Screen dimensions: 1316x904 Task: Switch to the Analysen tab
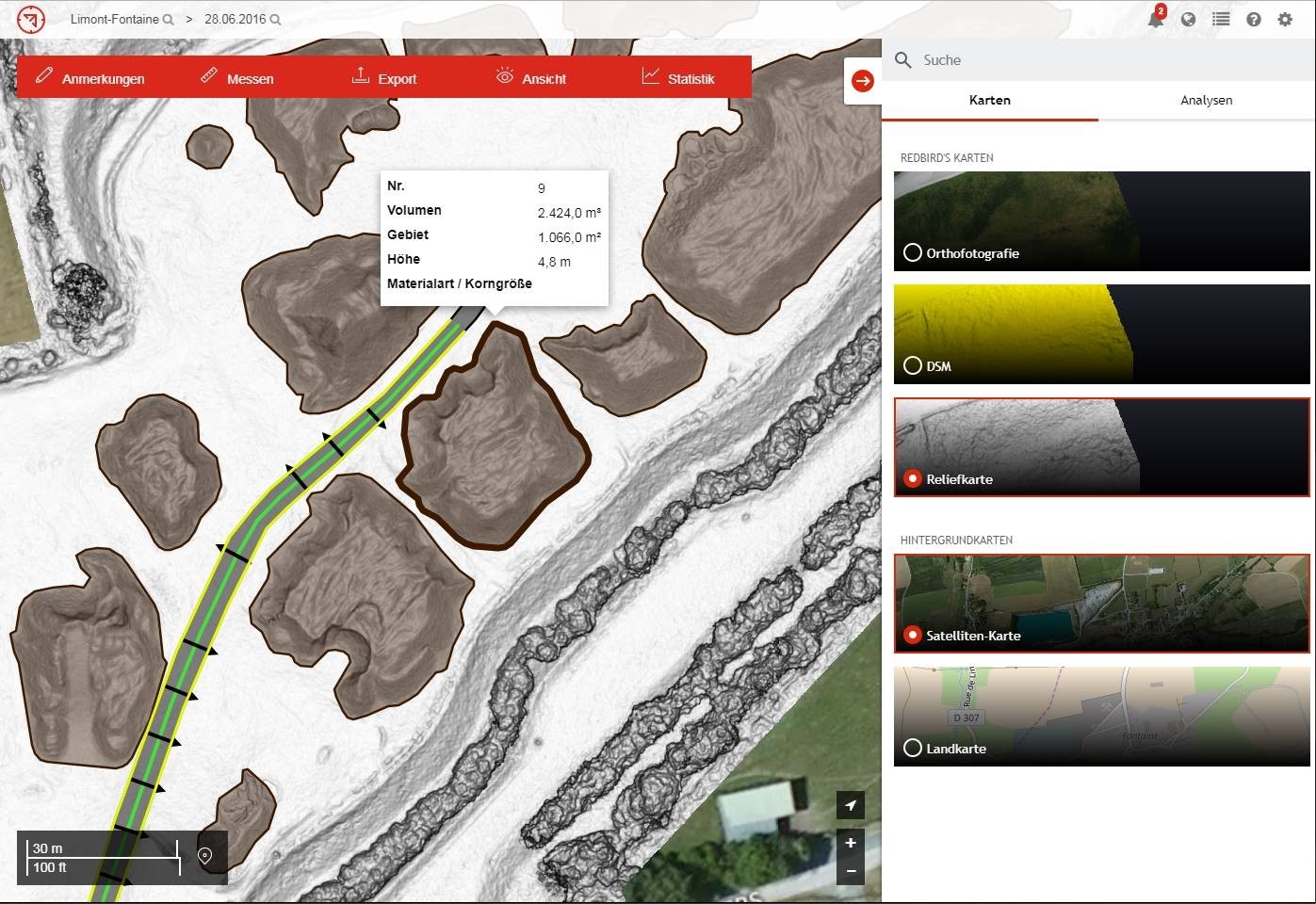pyautogui.click(x=1206, y=100)
